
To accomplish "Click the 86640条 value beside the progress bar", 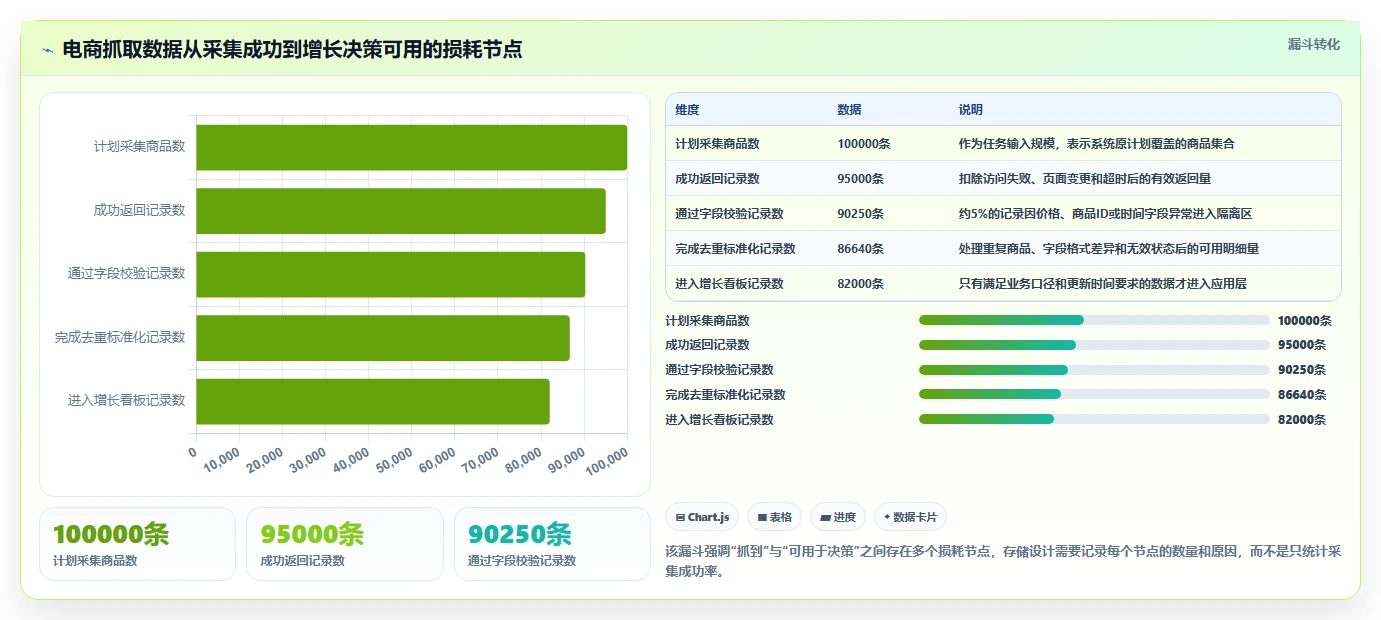I will (x=1302, y=395).
